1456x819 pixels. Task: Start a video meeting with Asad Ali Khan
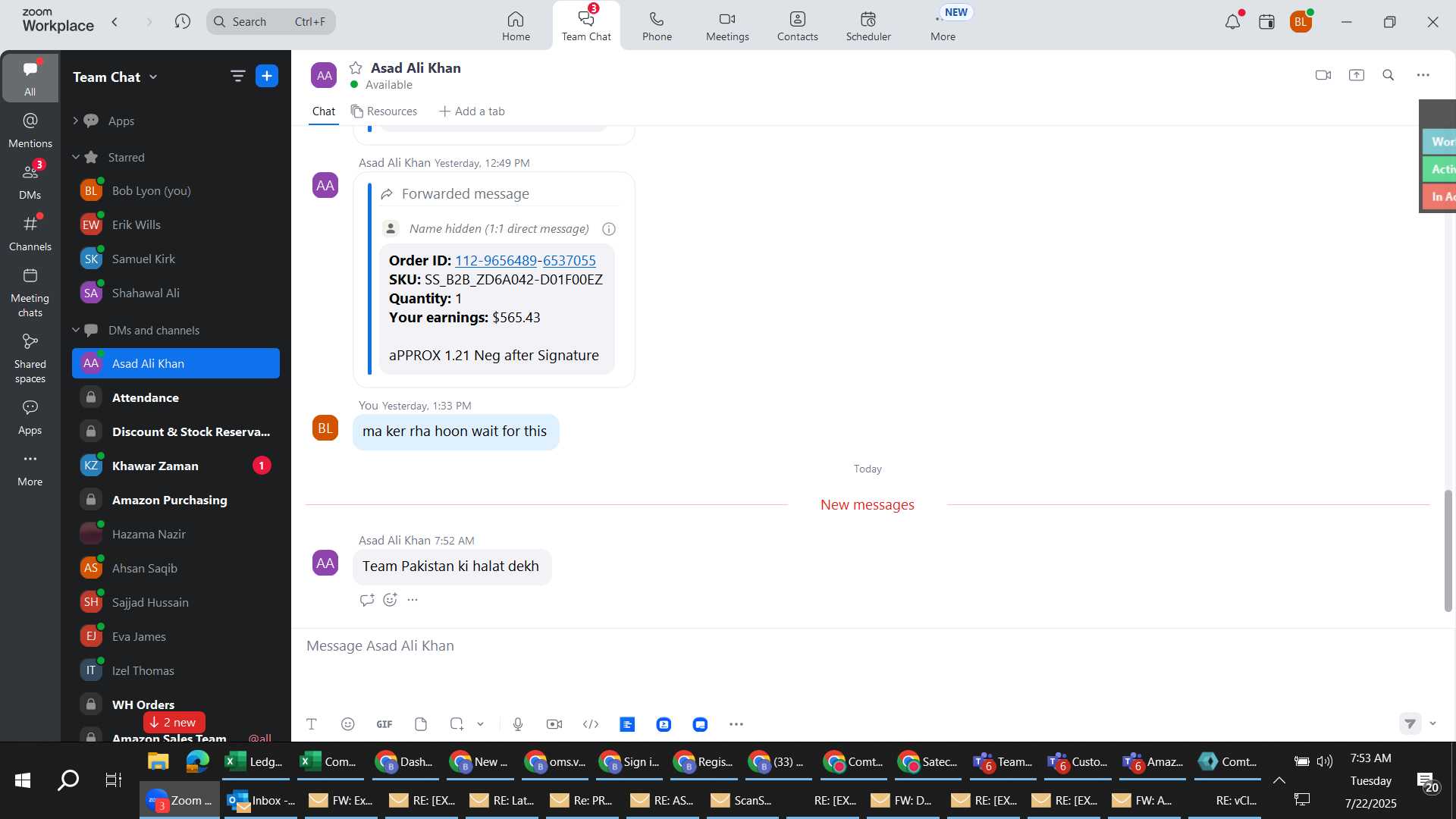(x=1323, y=75)
